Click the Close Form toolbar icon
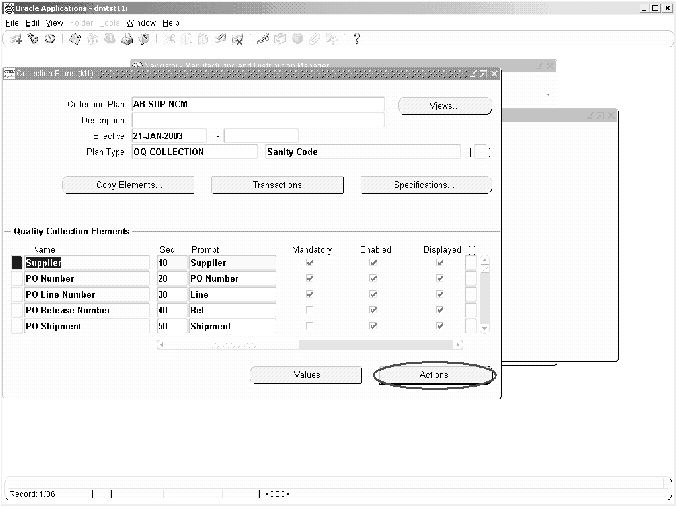The image size is (676, 507). click(144, 39)
